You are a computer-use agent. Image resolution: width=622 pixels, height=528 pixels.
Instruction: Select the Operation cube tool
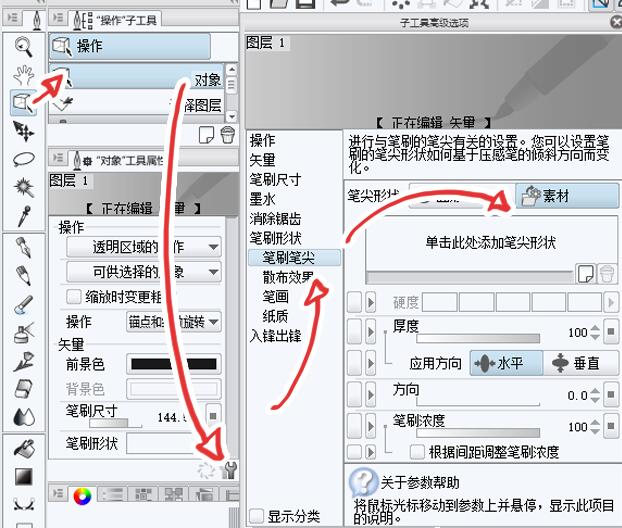(x=23, y=103)
